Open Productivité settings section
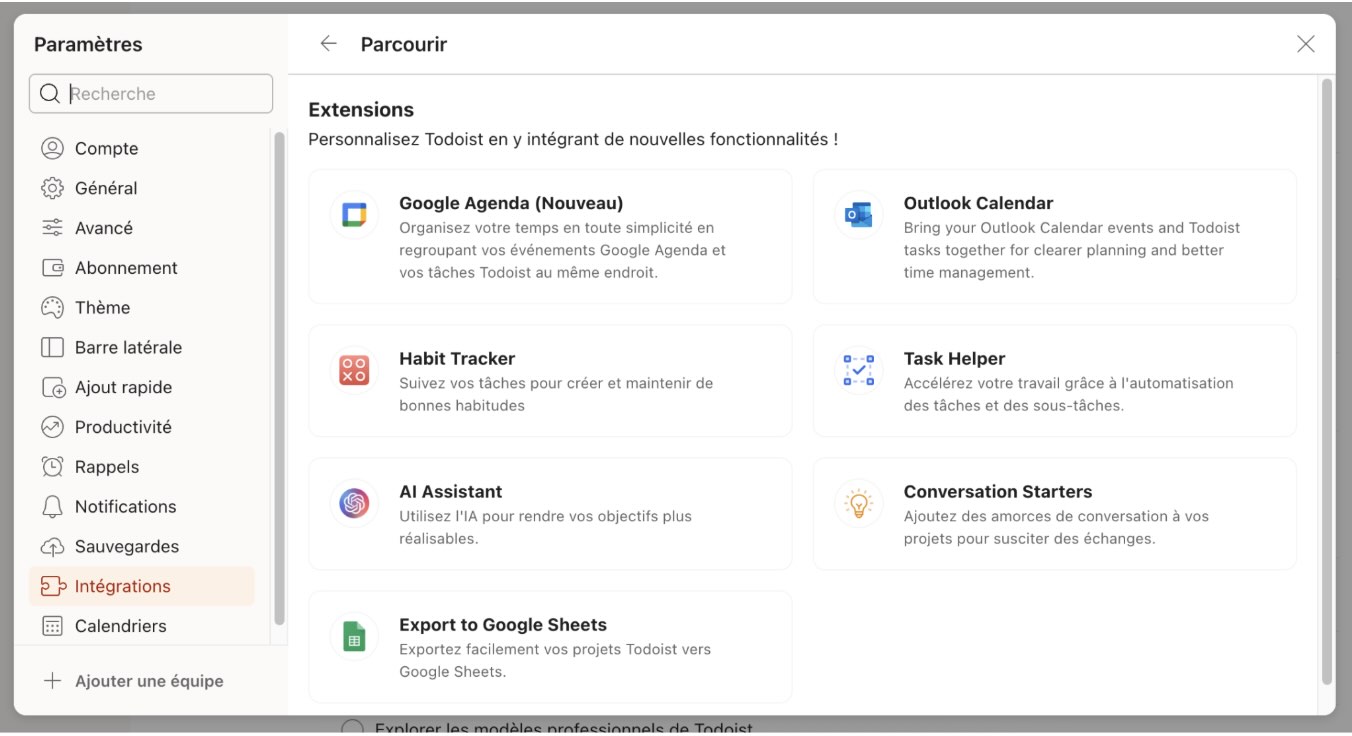1352x736 pixels. point(142,427)
